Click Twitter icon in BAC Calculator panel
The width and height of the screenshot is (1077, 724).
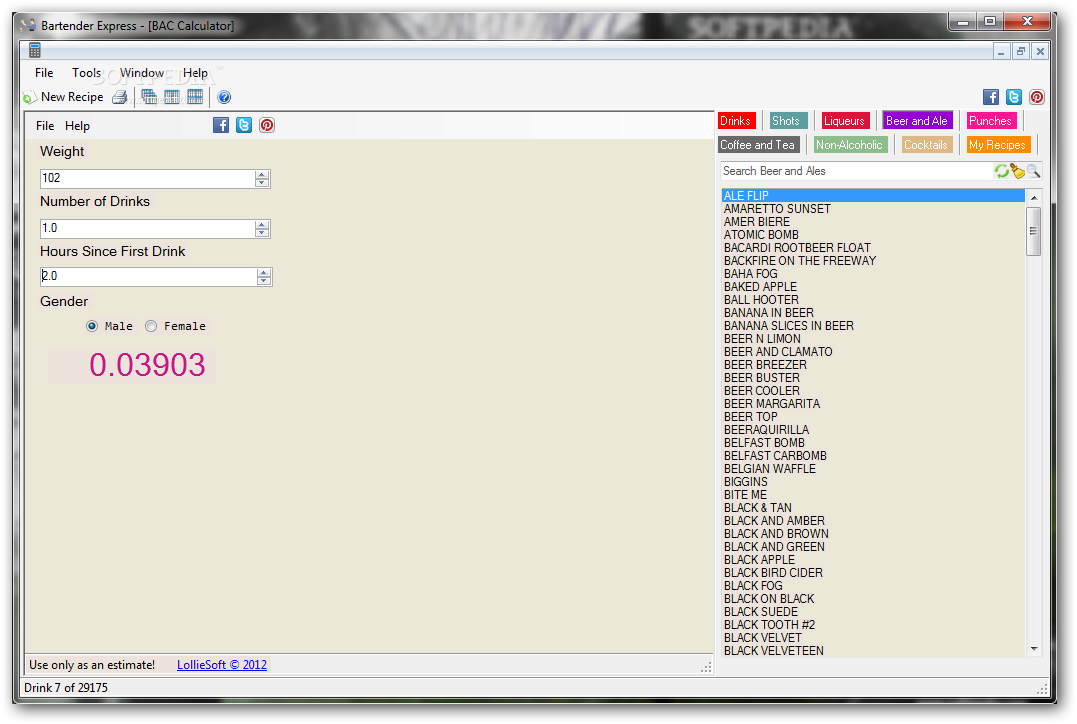244,125
